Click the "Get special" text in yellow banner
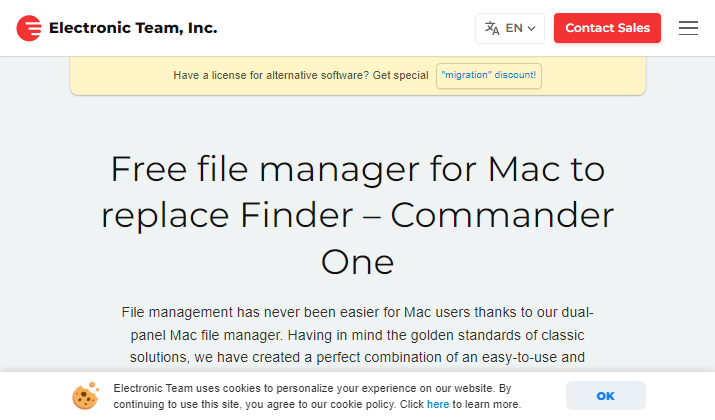Viewport: 715px width, 420px height. [400, 75]
